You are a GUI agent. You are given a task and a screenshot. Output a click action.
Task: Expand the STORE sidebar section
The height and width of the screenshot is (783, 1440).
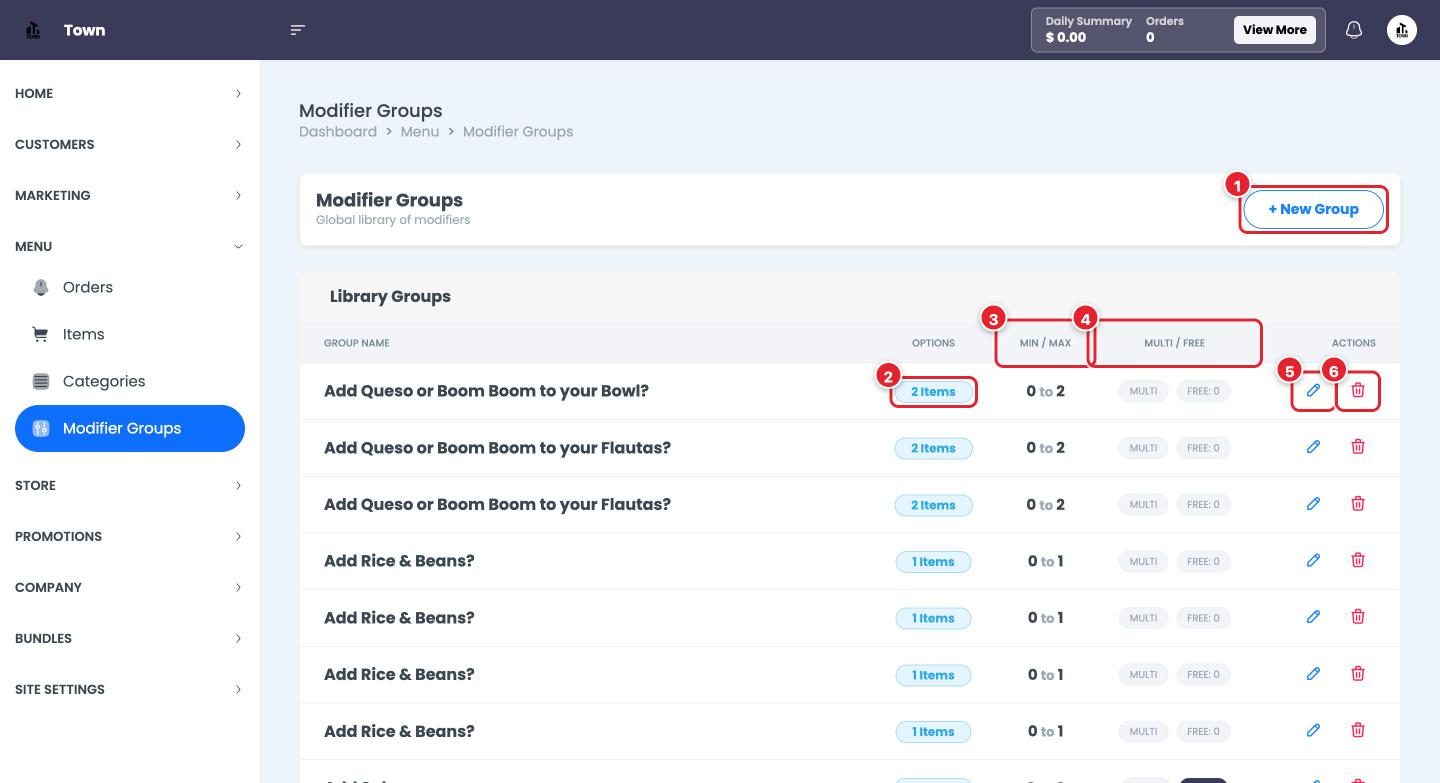click(x=130, y=485)
